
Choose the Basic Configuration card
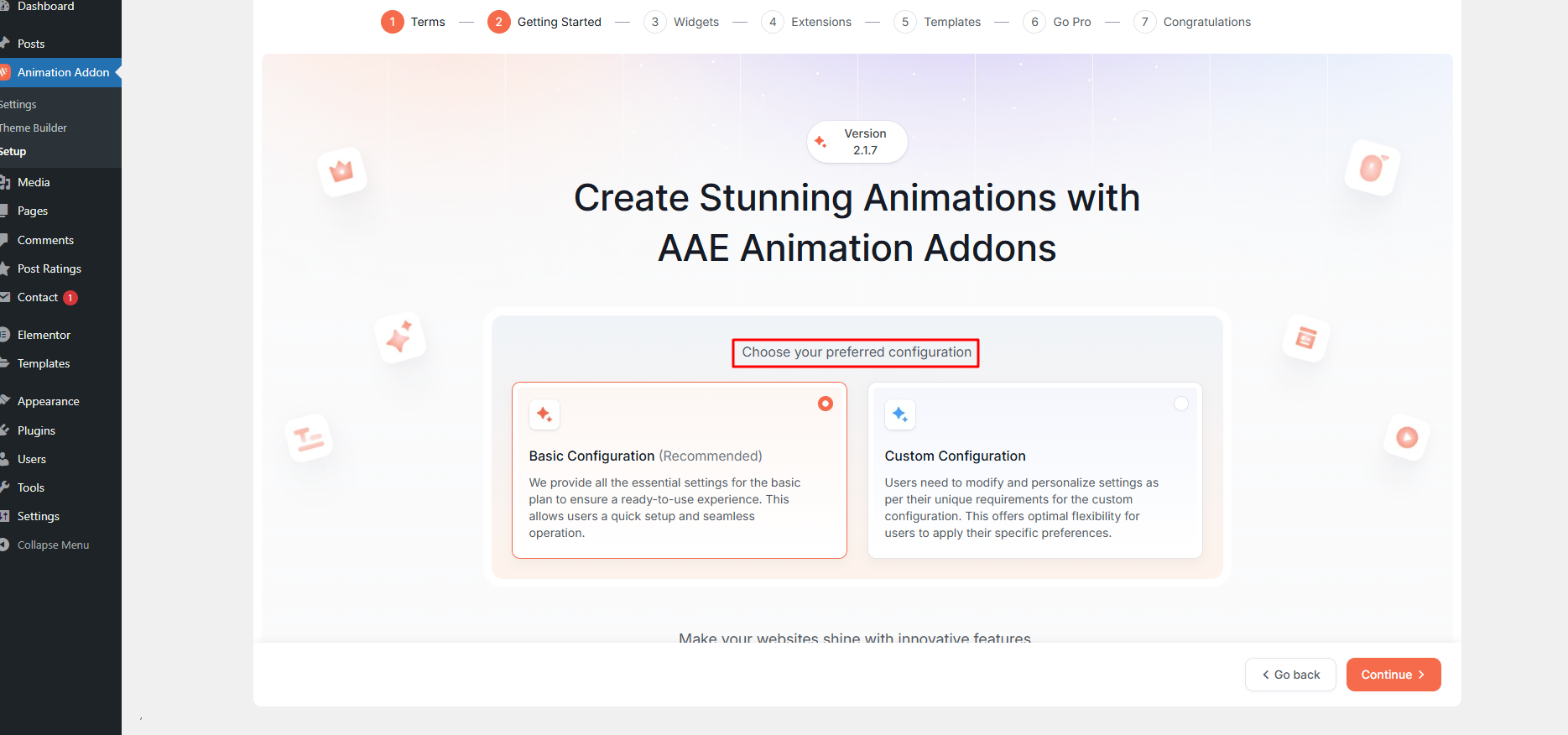[x=680, y=471]
